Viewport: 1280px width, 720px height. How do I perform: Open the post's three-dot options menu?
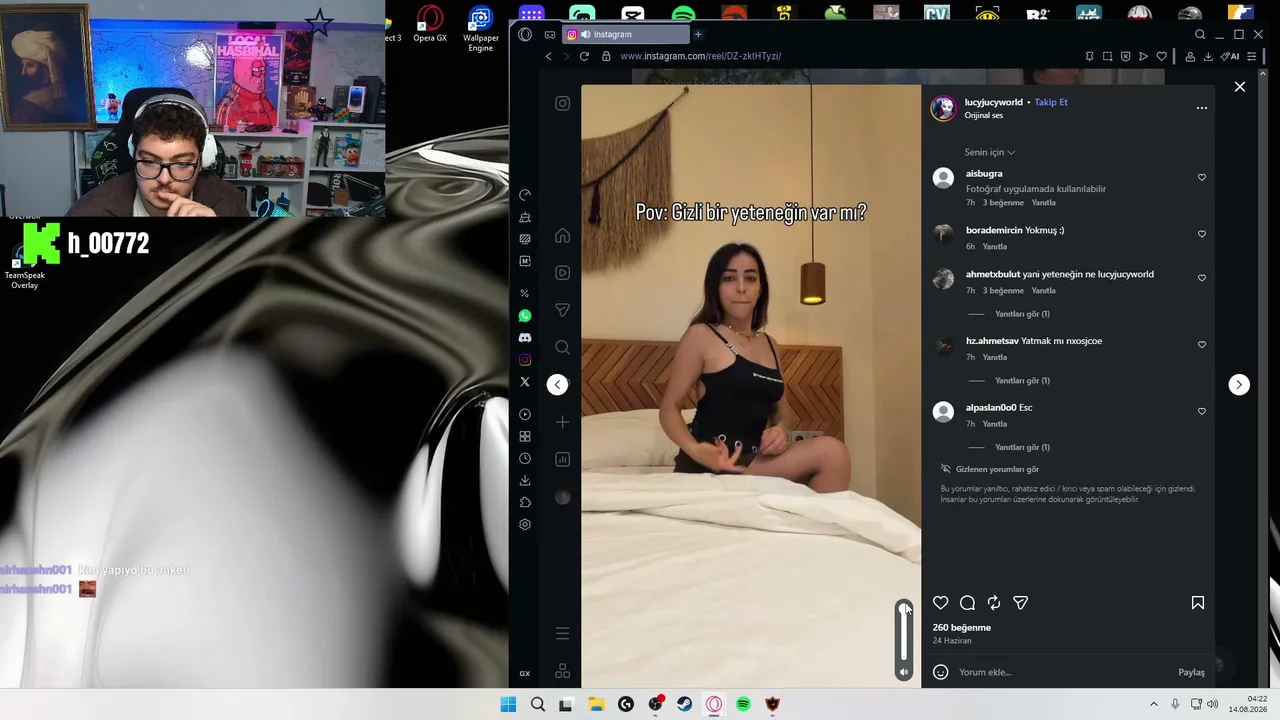pyautogui.click(x=1202, y=108)
